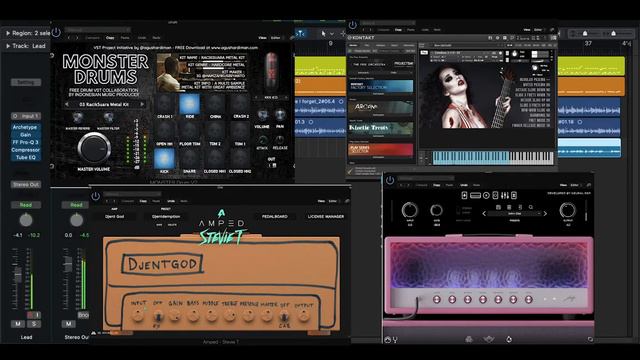Select previous preset in pink amp plugin
This screenshot has height=360, width=640.
click(484, 213)
